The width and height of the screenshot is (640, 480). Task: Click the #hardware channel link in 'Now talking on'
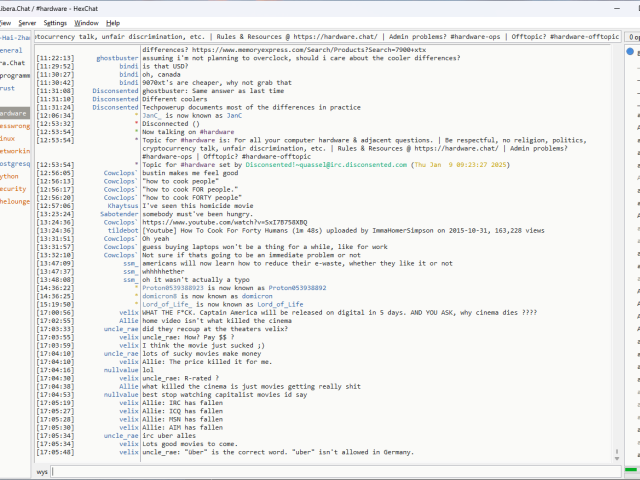coord(215,131)
